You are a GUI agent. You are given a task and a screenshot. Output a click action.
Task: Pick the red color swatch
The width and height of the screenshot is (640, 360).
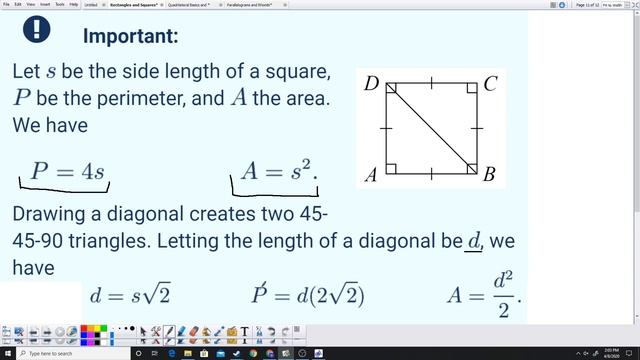[84, 328]
